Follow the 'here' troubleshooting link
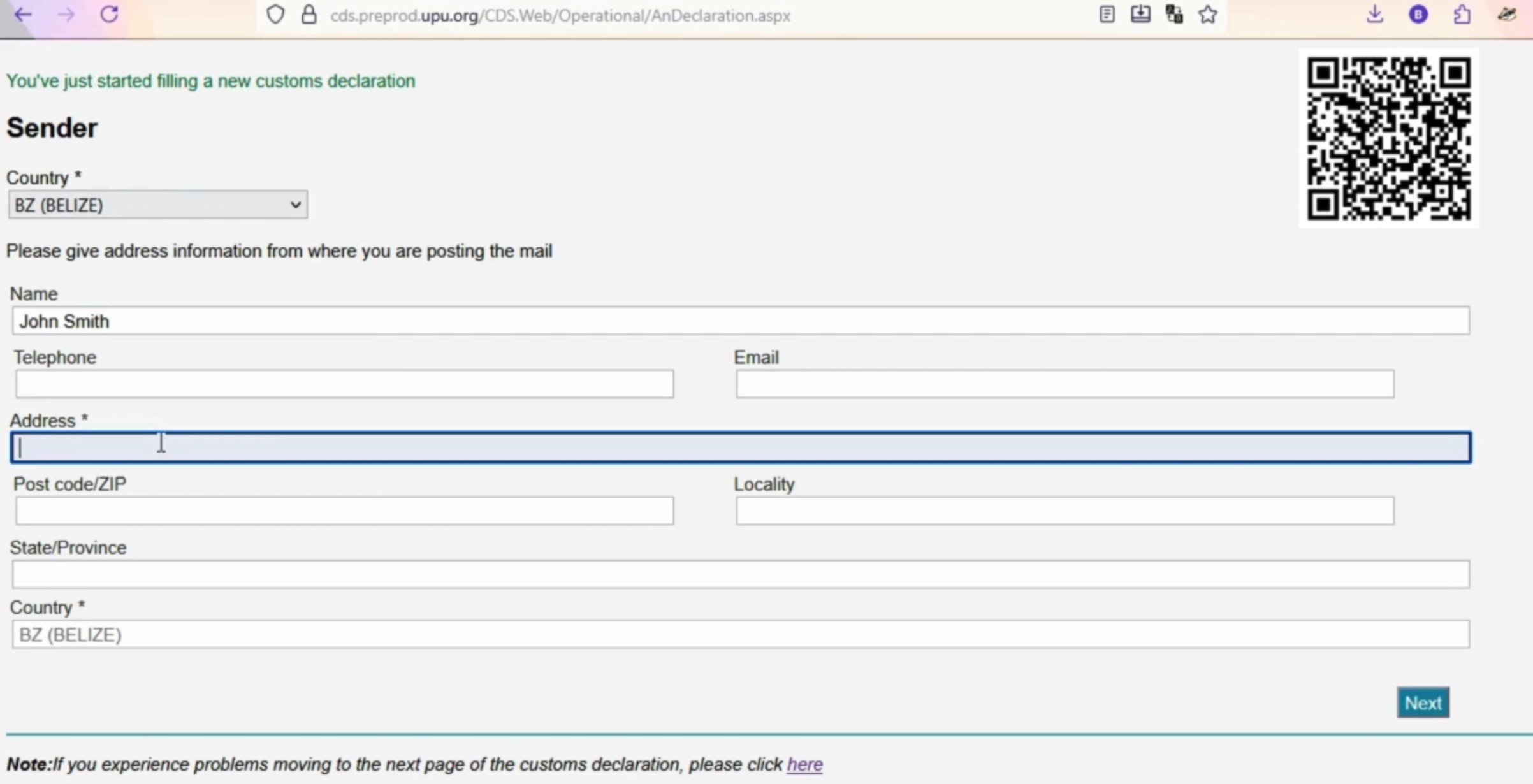 pos(804,764)
